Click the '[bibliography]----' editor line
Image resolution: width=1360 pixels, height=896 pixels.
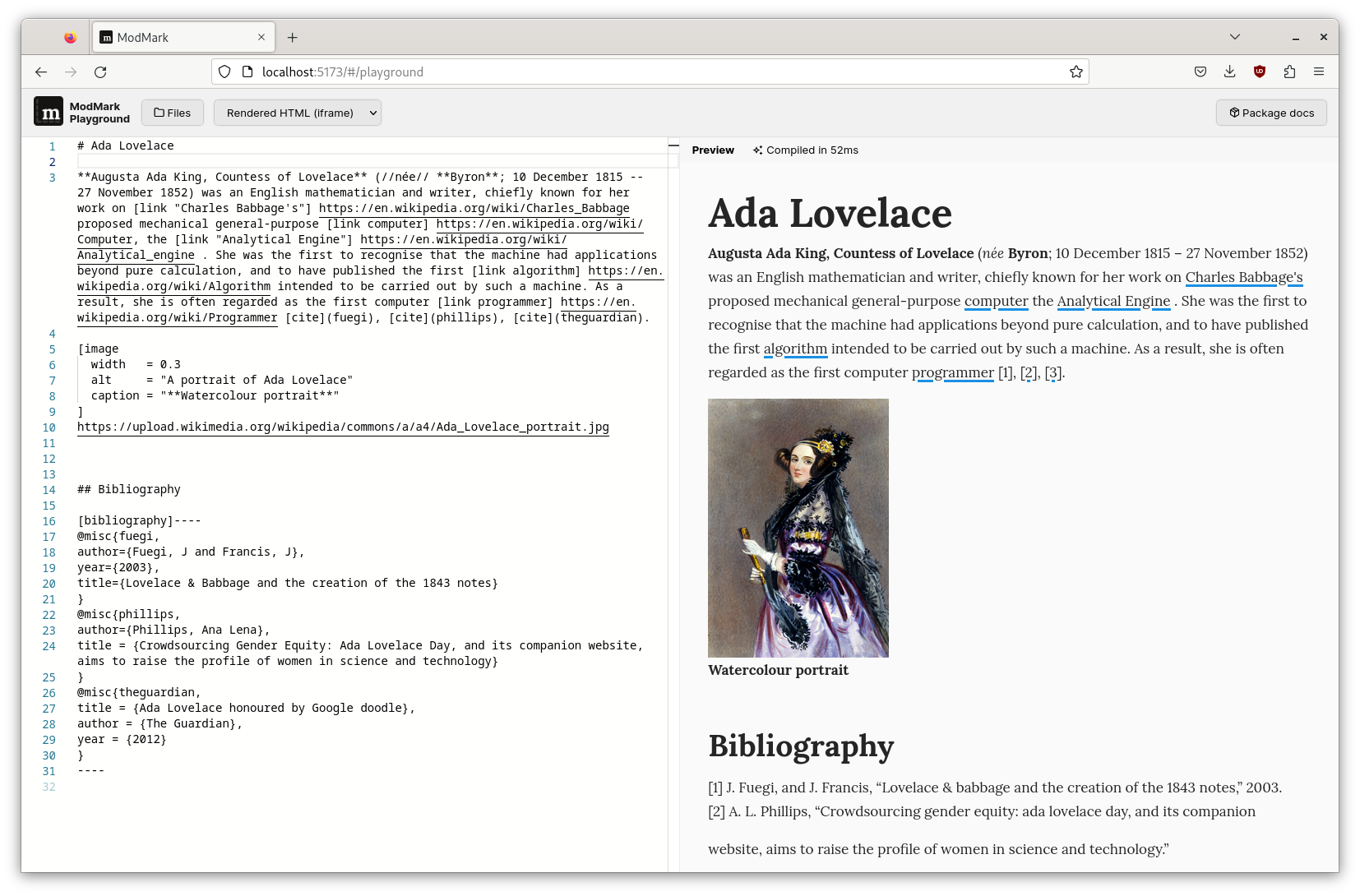(139, 520)
